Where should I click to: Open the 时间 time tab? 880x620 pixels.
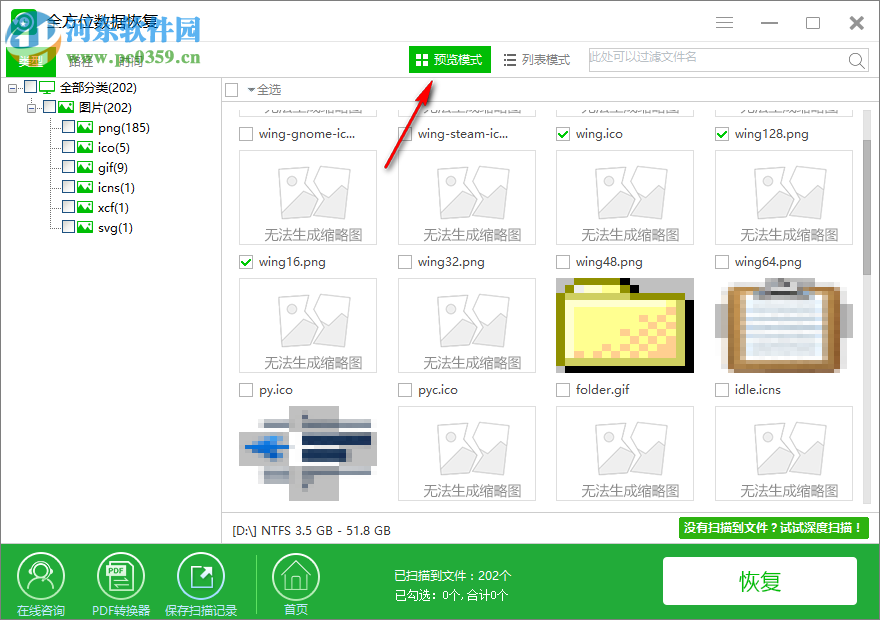click(130, 61)
